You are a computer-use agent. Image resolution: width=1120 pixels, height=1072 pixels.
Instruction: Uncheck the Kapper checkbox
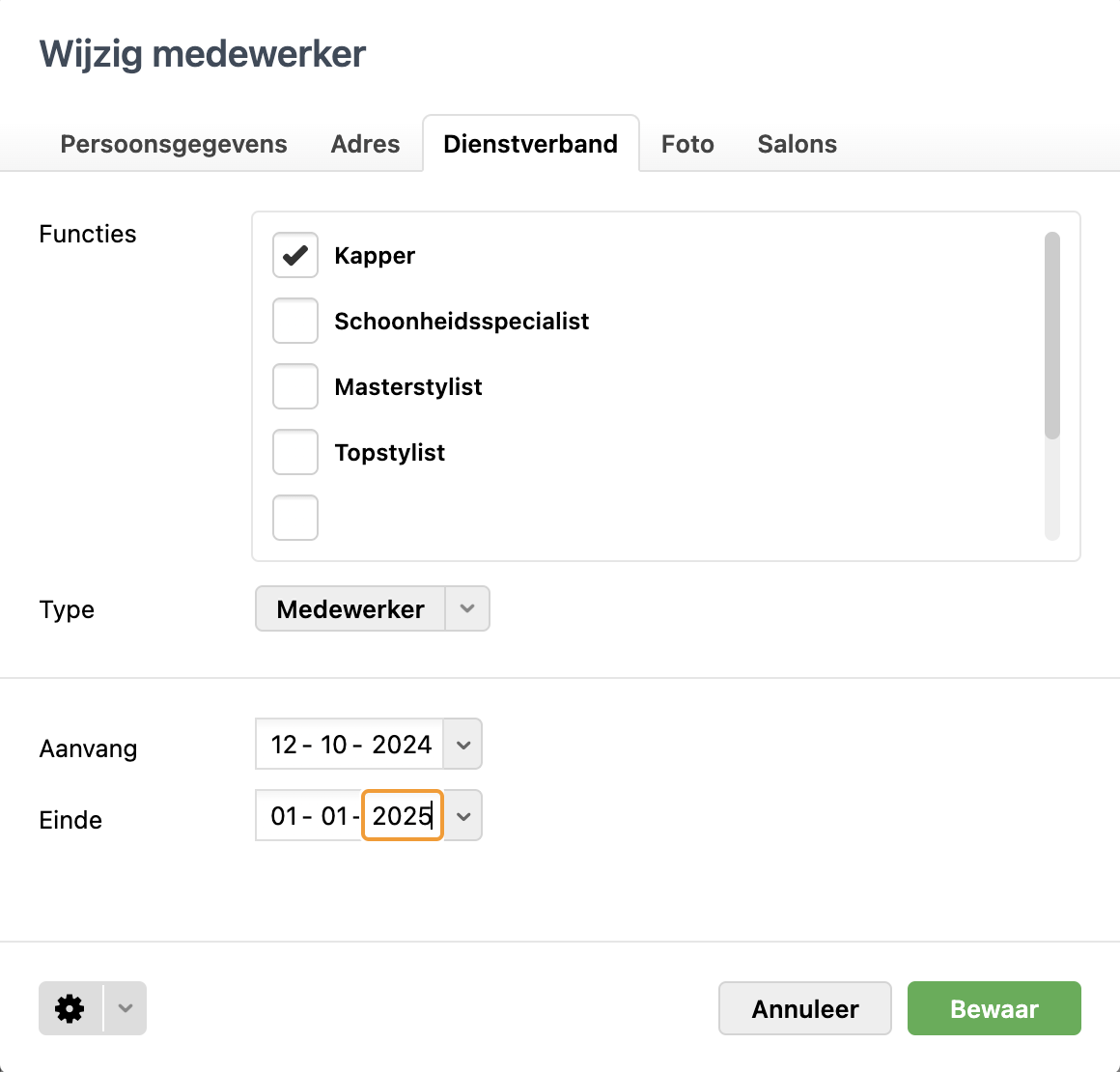(295, 255)
